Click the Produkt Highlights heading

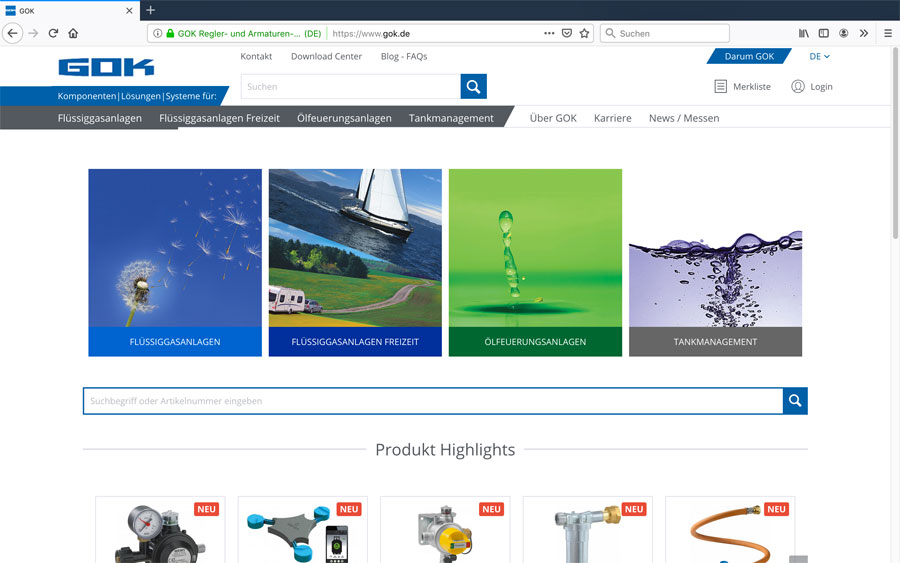445,449
